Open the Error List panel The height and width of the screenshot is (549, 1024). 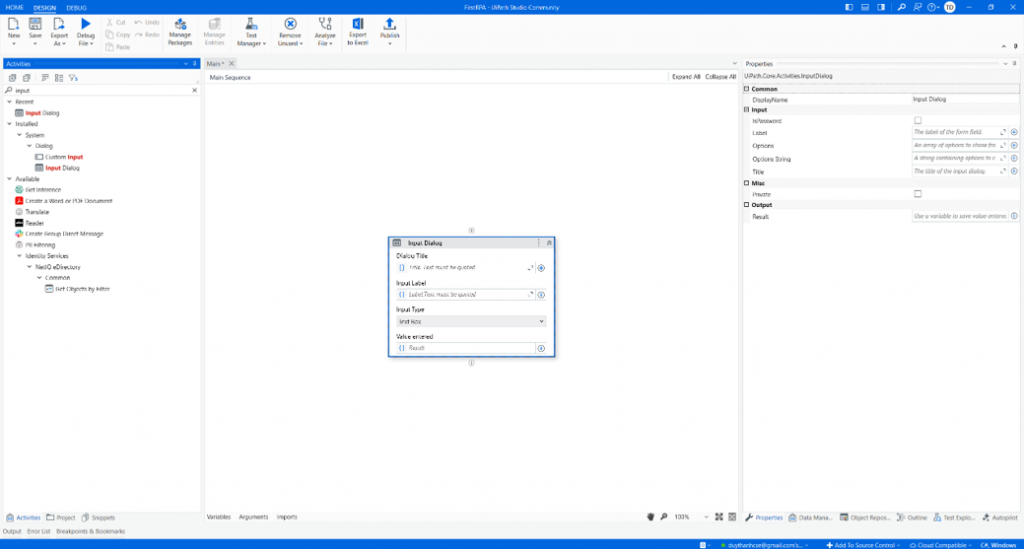[x=39, y=531]
